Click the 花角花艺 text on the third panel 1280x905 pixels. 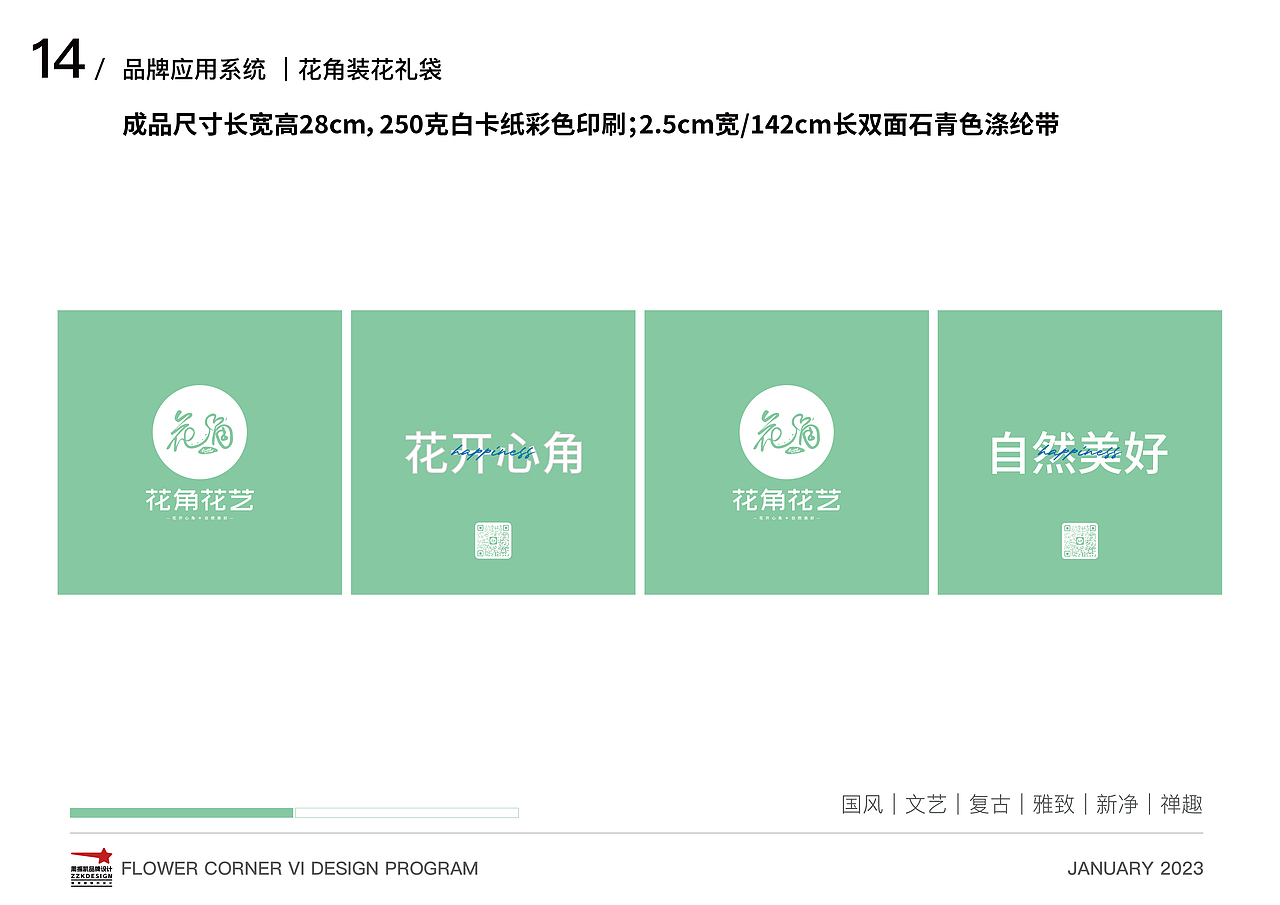(x=786, y=500)
